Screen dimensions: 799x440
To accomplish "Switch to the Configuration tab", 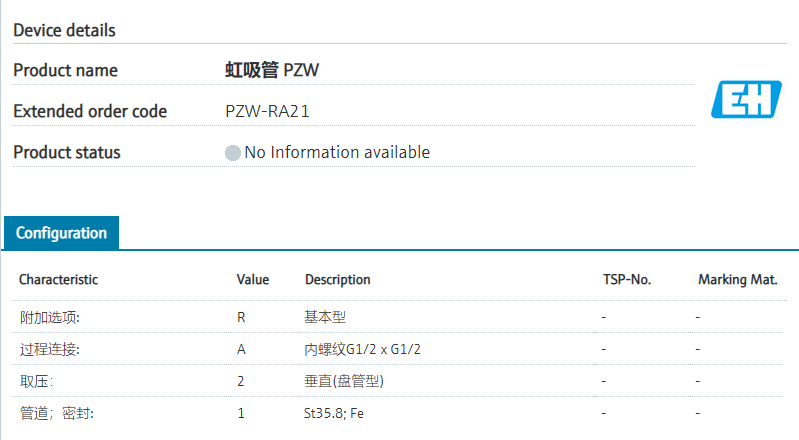I will pyautogui.click(x=61, y=233).
